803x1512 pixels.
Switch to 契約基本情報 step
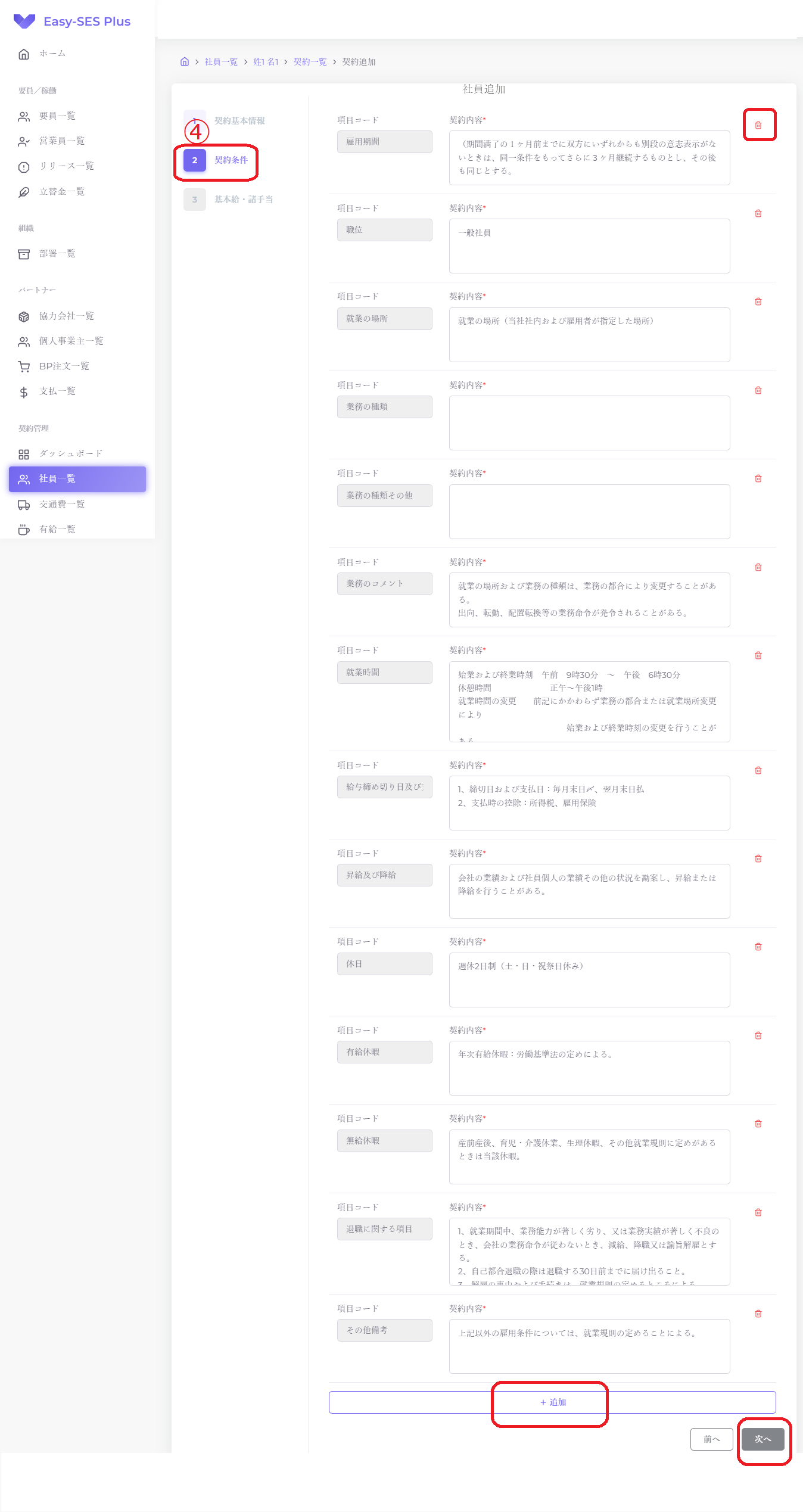[x=239, y=121]
